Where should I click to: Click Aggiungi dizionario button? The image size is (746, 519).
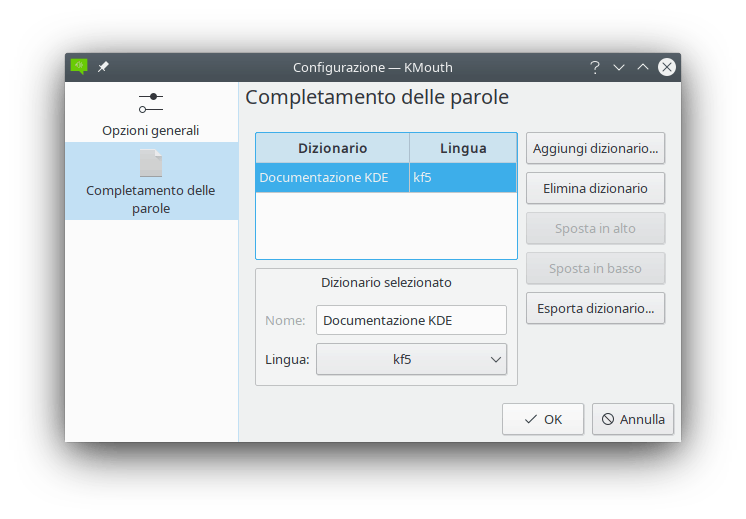pyautogui.click(x=595, y=148)
